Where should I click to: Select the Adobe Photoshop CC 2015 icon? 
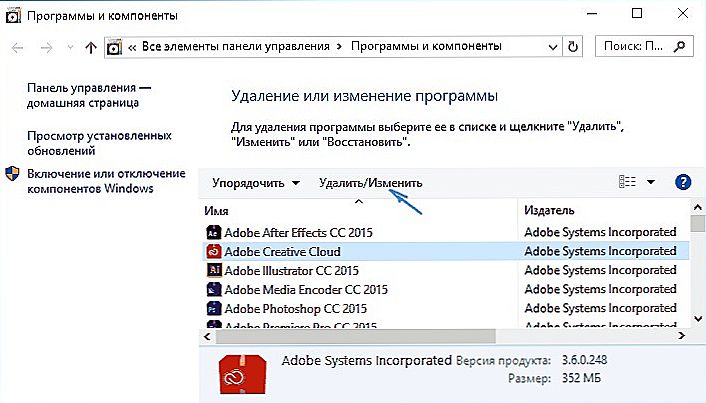pos(213,308)
